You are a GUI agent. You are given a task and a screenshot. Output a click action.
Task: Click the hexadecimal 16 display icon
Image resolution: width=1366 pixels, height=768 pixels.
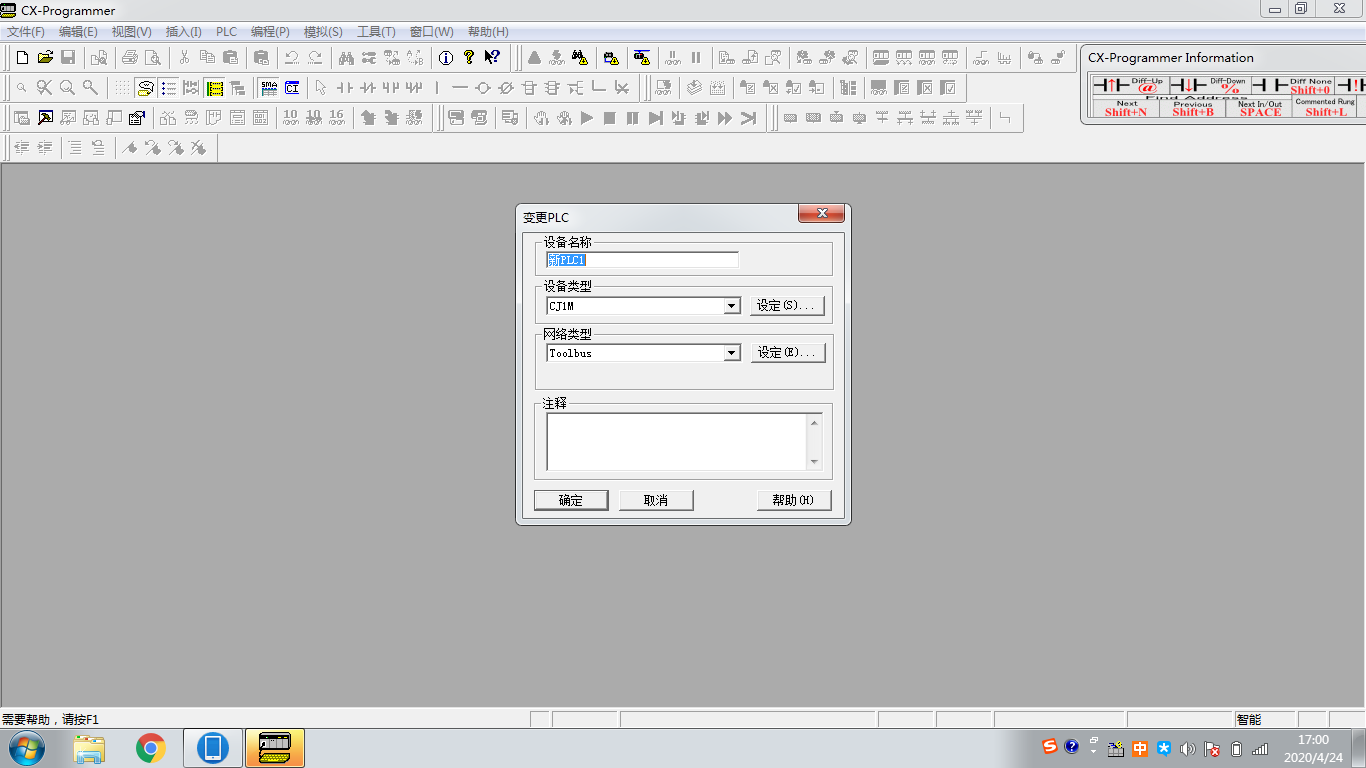pos(336,118)
